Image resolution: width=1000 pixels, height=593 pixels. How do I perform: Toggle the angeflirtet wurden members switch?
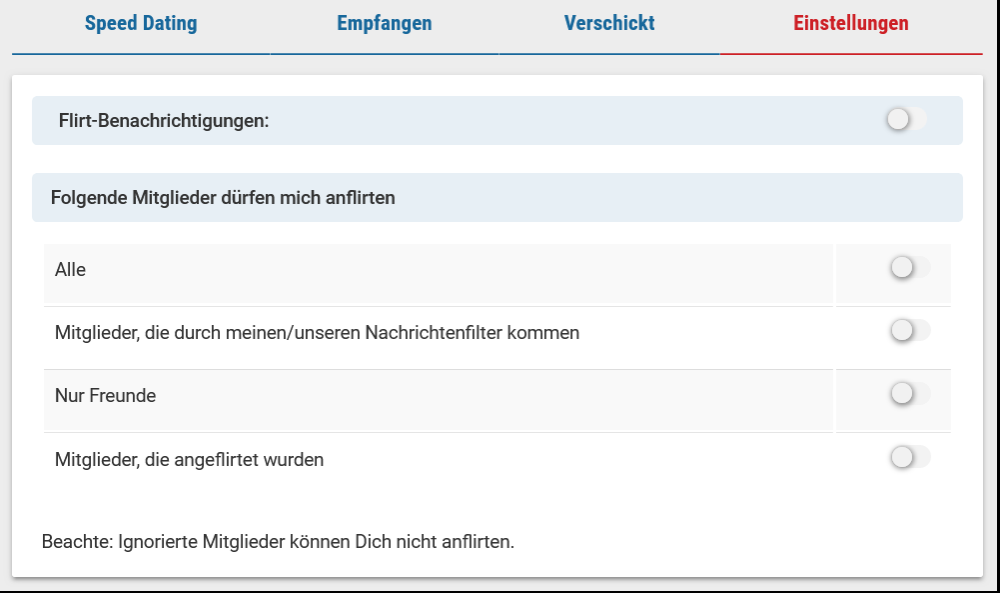tap(909, 458)
